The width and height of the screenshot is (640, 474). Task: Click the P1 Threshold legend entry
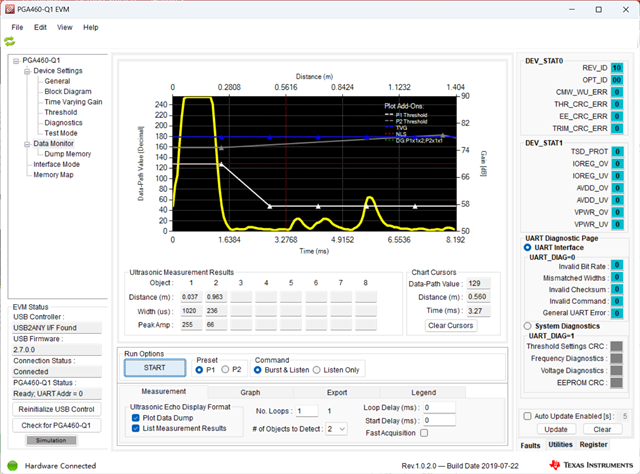406,115
